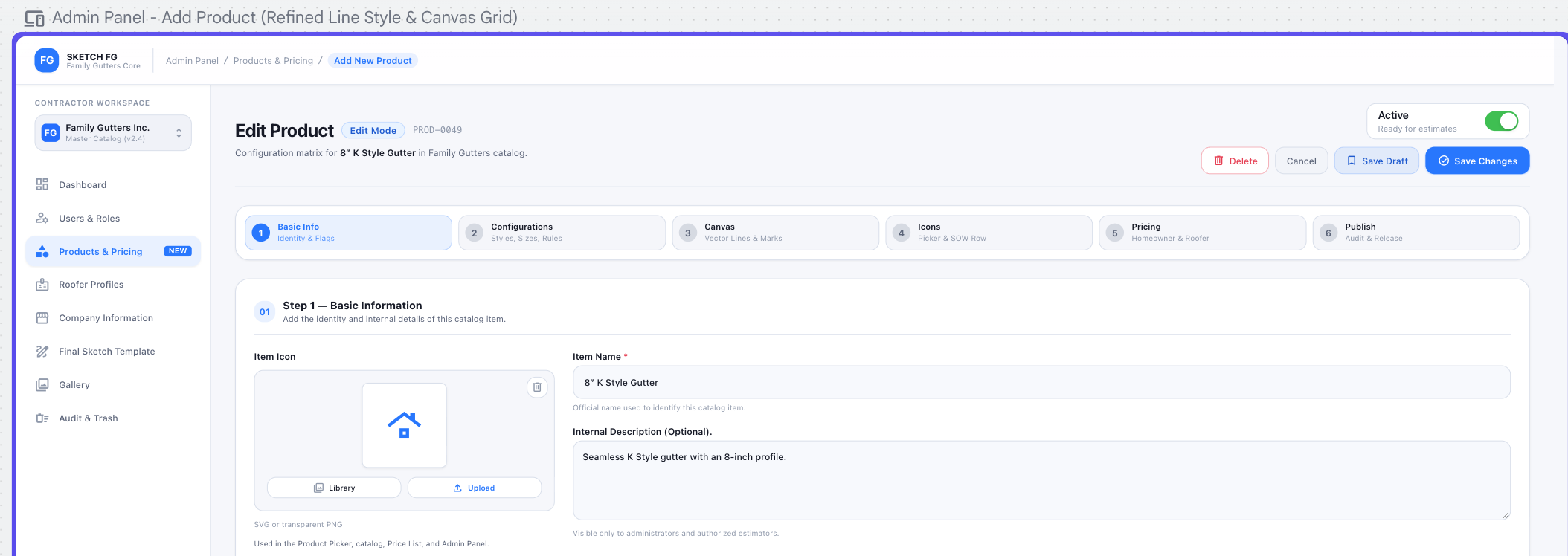Screen dimensions: 1568x556
Task: Click the textarea resize handle corner
Action: pos(1506,515)
